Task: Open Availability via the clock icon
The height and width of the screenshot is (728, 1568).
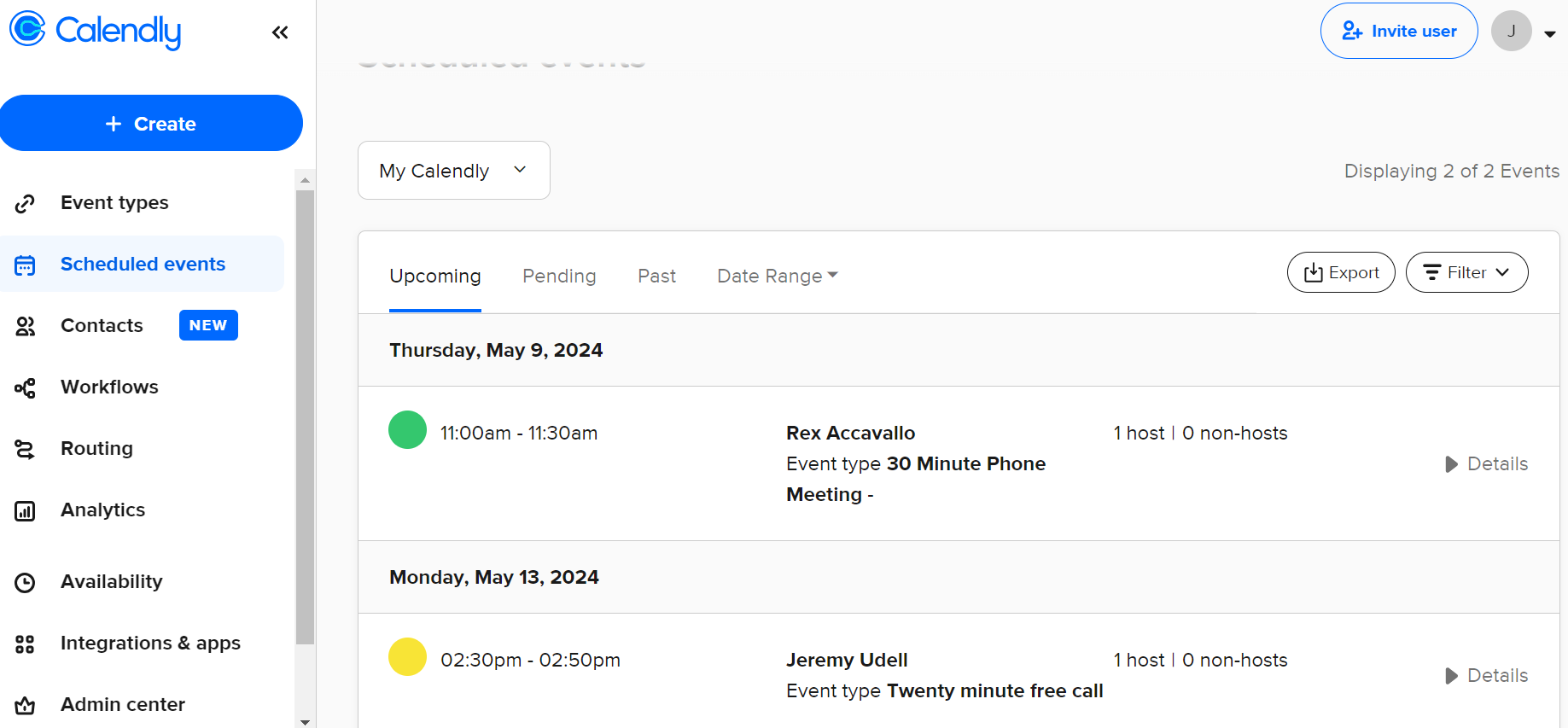Action: (26, 582)
